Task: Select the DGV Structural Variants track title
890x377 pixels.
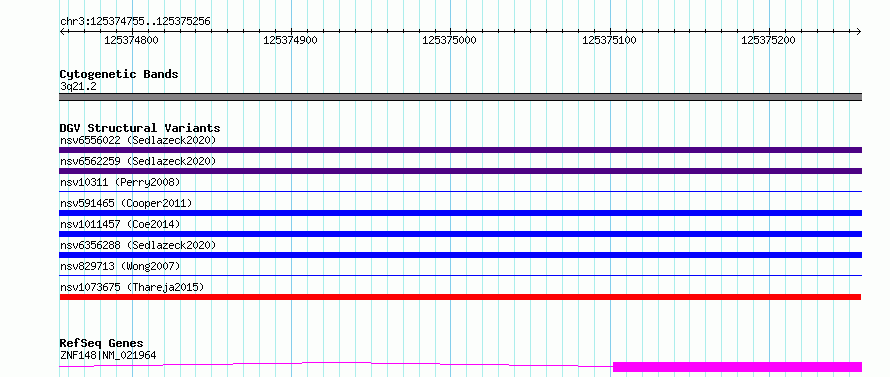Action: 140,128
